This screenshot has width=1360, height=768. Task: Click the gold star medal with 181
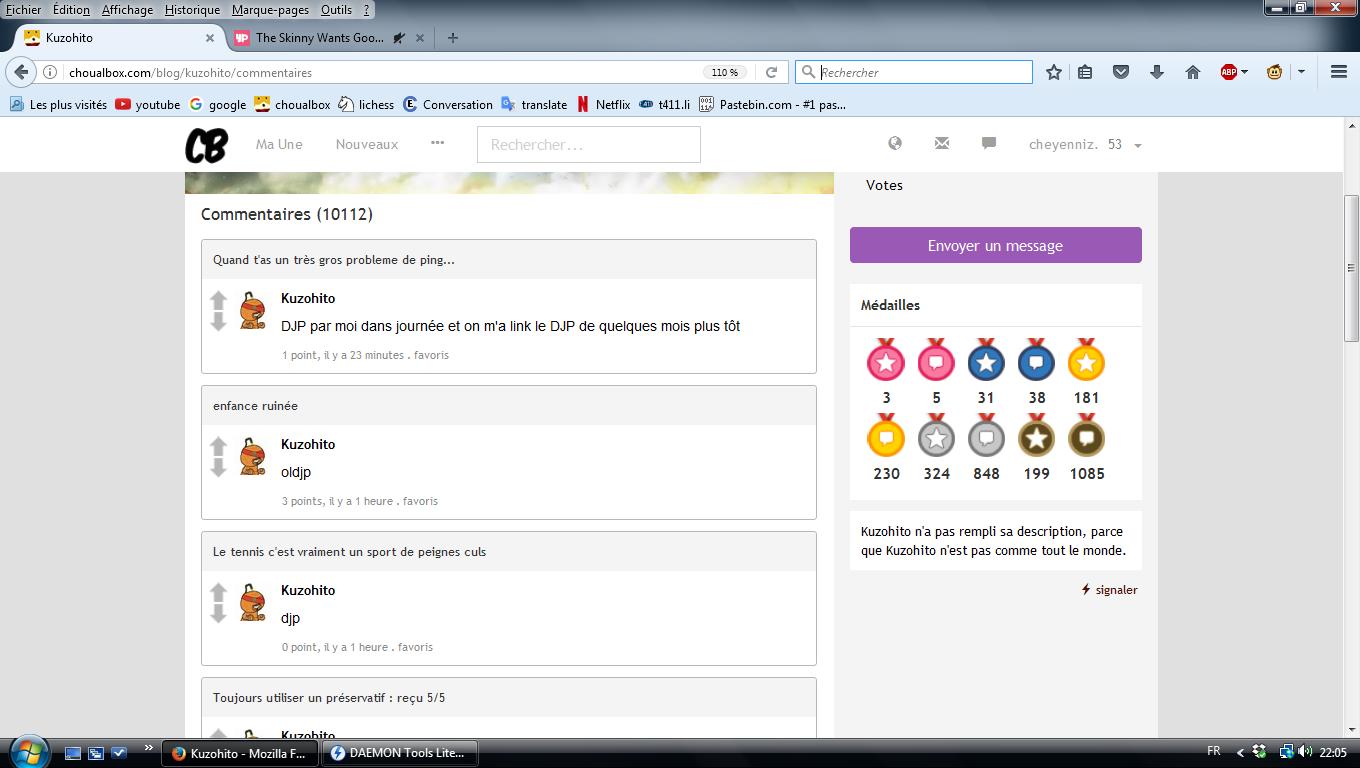click(1086, 360)
